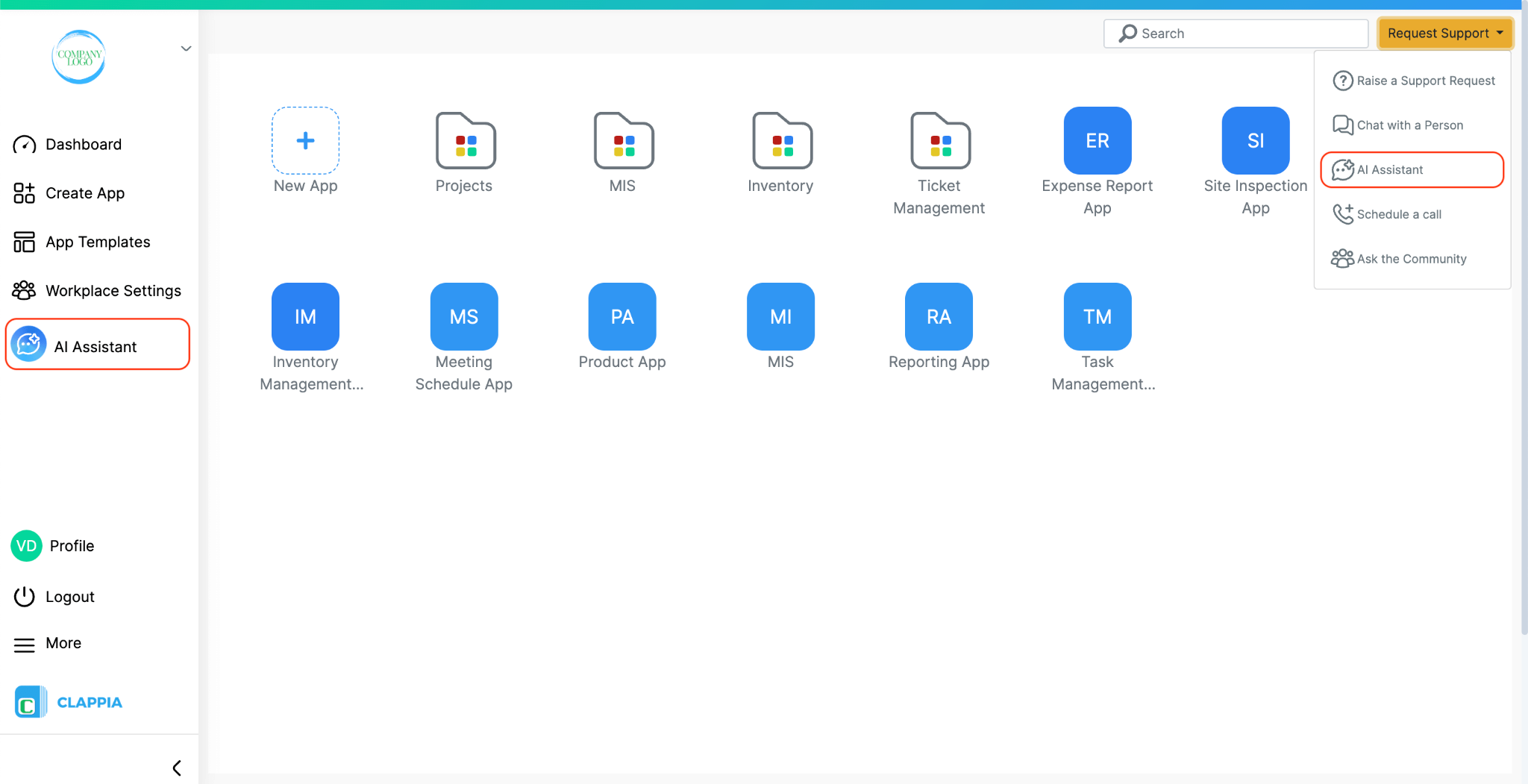The image size is (1528, 784).
Task: Click the Clappia logo at bottom
Action: pyautogui.click(x=68, y=701)
